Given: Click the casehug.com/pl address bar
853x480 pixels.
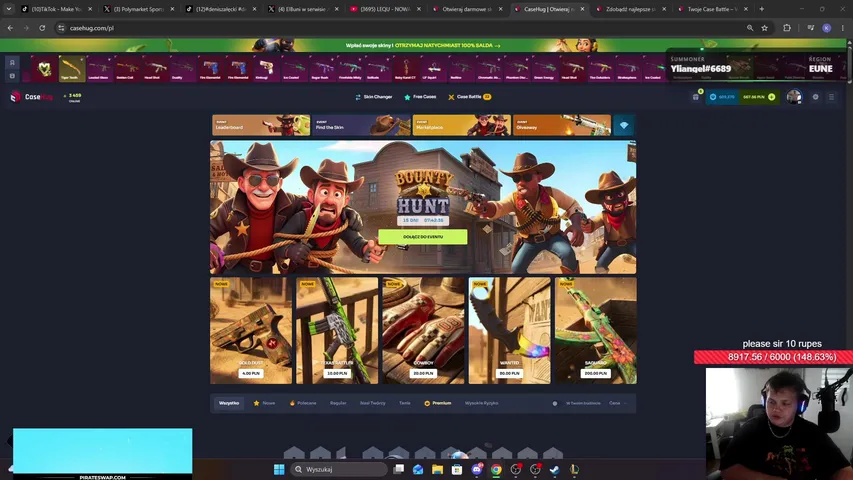Looking at the screenshot, I should 403,28.
